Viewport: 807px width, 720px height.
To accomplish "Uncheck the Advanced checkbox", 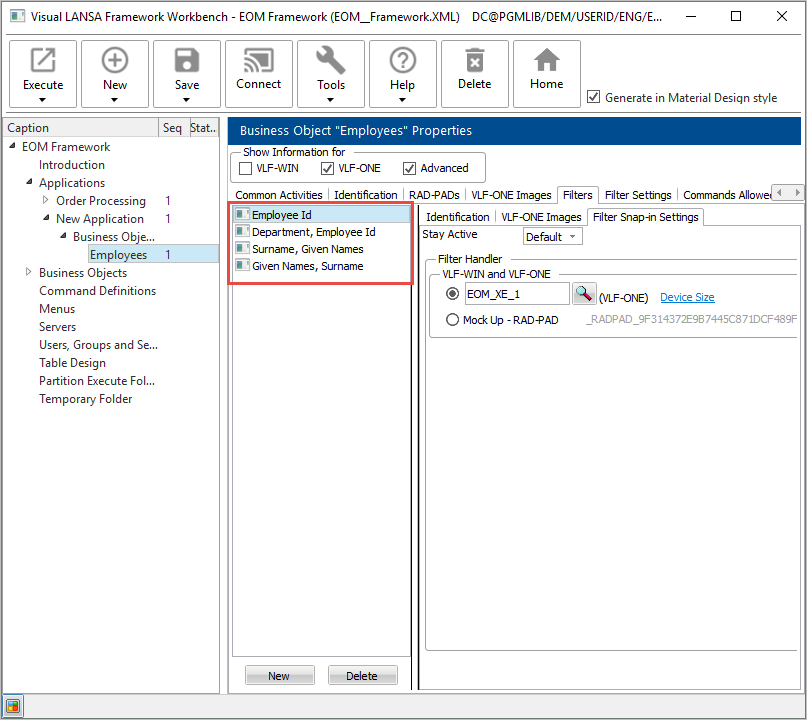I will coord(409,168).
